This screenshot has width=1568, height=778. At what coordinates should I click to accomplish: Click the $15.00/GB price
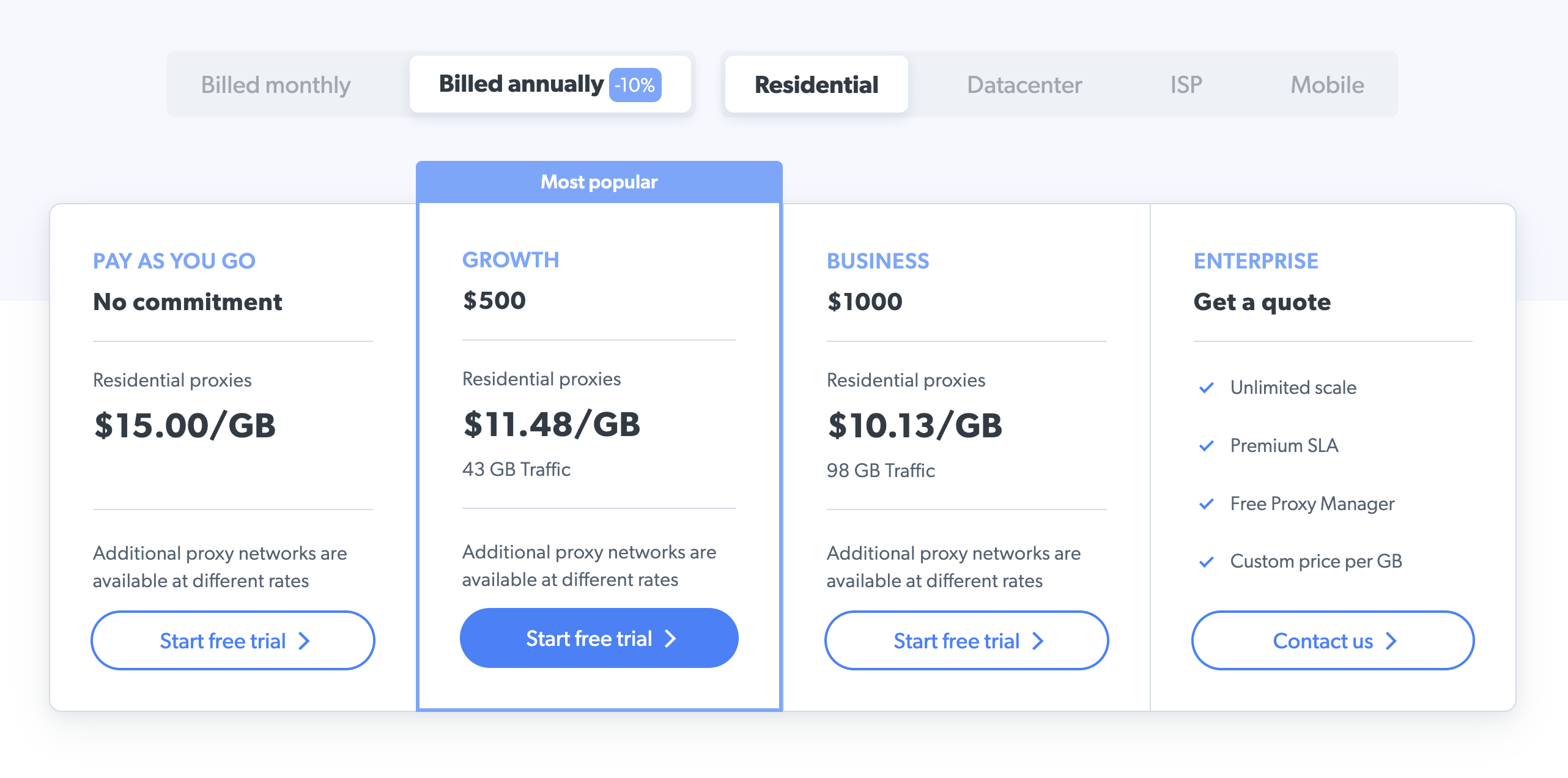point(185,426)
